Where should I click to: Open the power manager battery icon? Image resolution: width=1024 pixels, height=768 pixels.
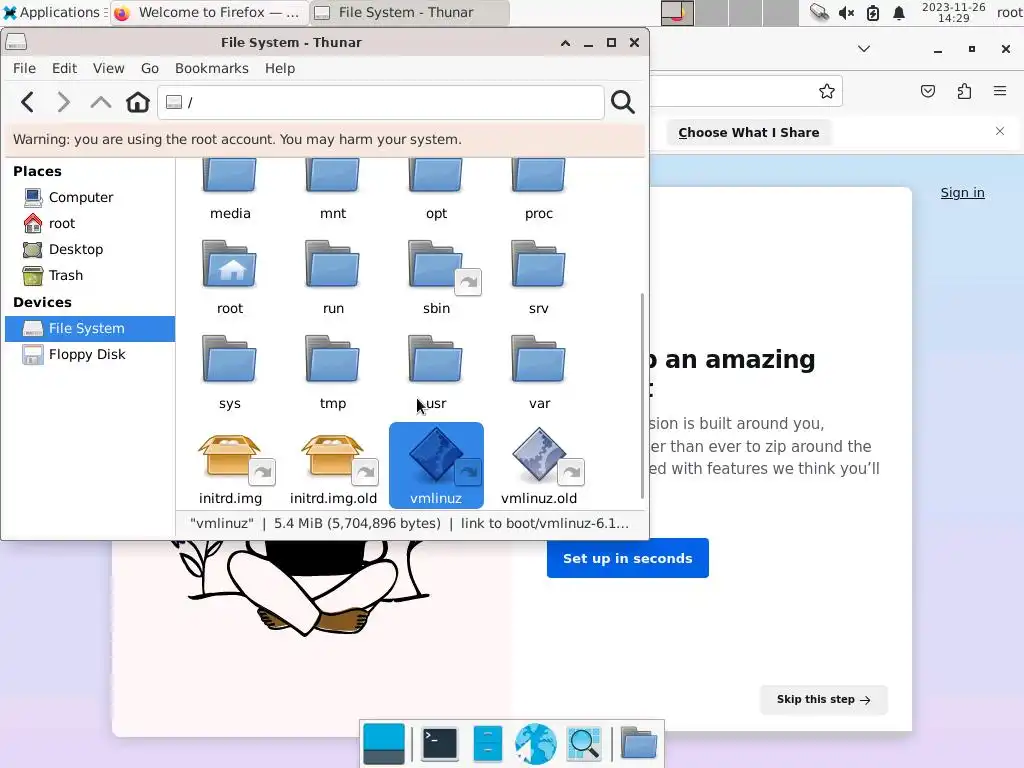[872, 12]
